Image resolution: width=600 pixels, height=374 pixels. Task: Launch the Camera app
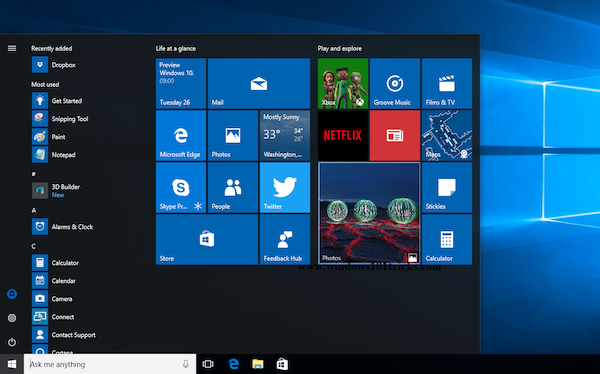pos(52,299)
